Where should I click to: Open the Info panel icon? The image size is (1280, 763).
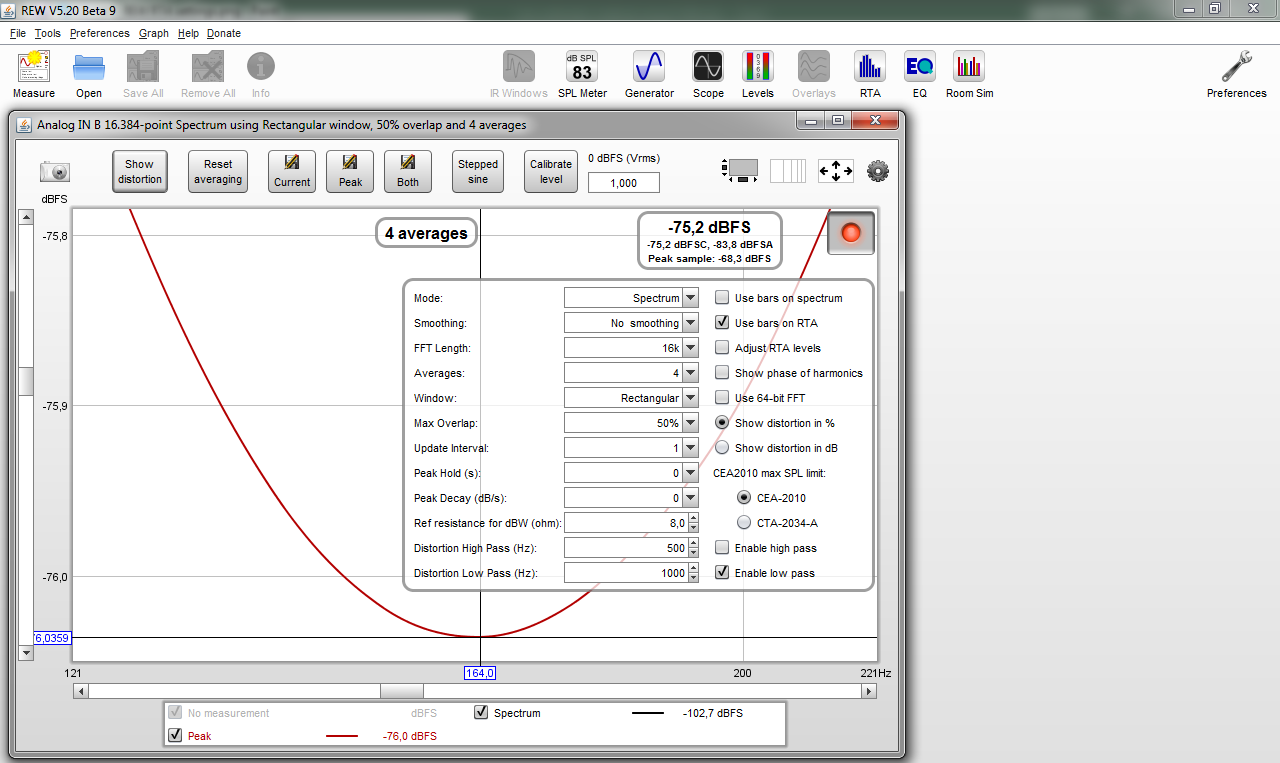[x=261, y=68]
